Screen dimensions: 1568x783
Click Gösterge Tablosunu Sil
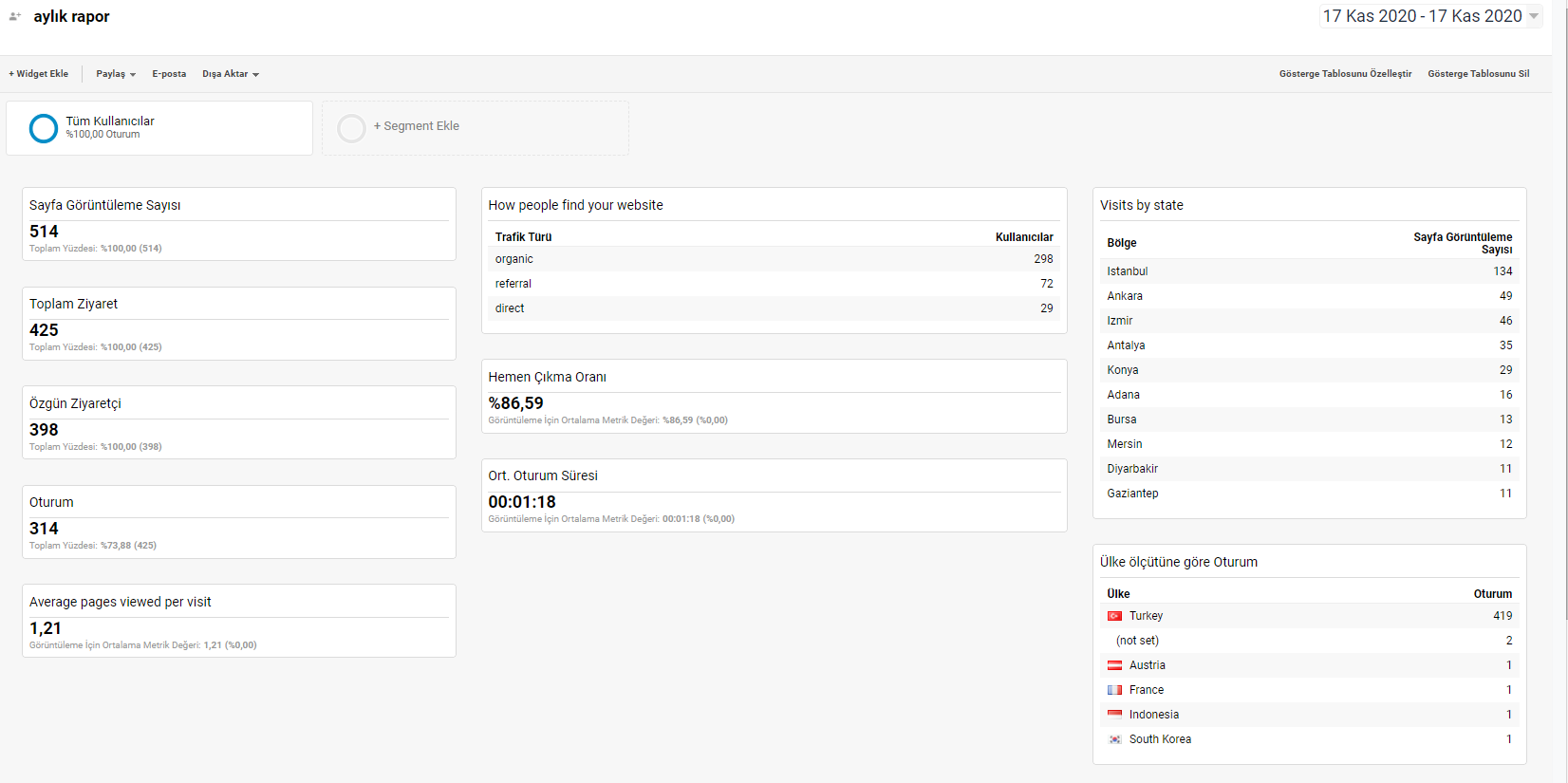point(1478,74)
